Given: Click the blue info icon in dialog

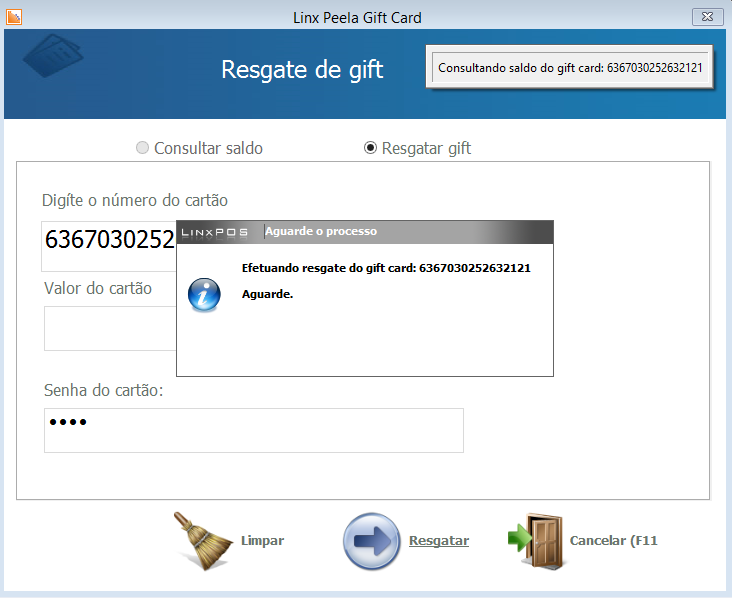Looking at the screenshot, I should tap(204, 295).
